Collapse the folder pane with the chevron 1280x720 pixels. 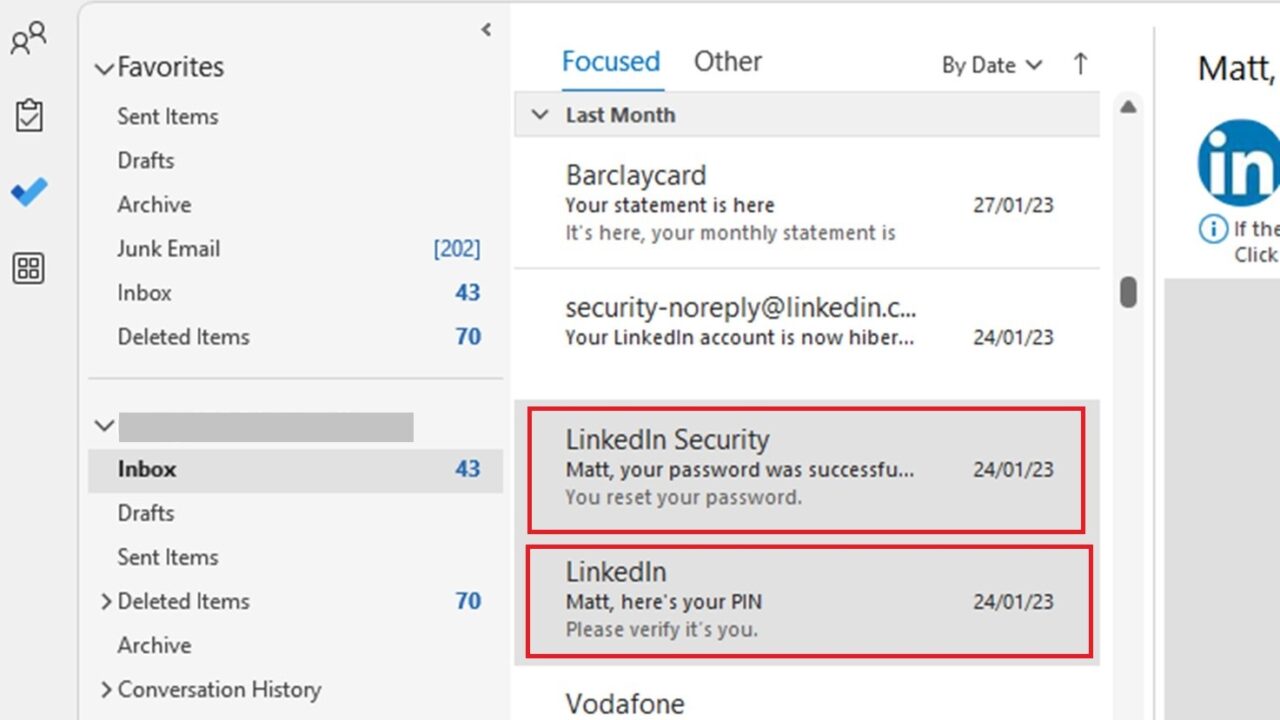coord(486,30)
